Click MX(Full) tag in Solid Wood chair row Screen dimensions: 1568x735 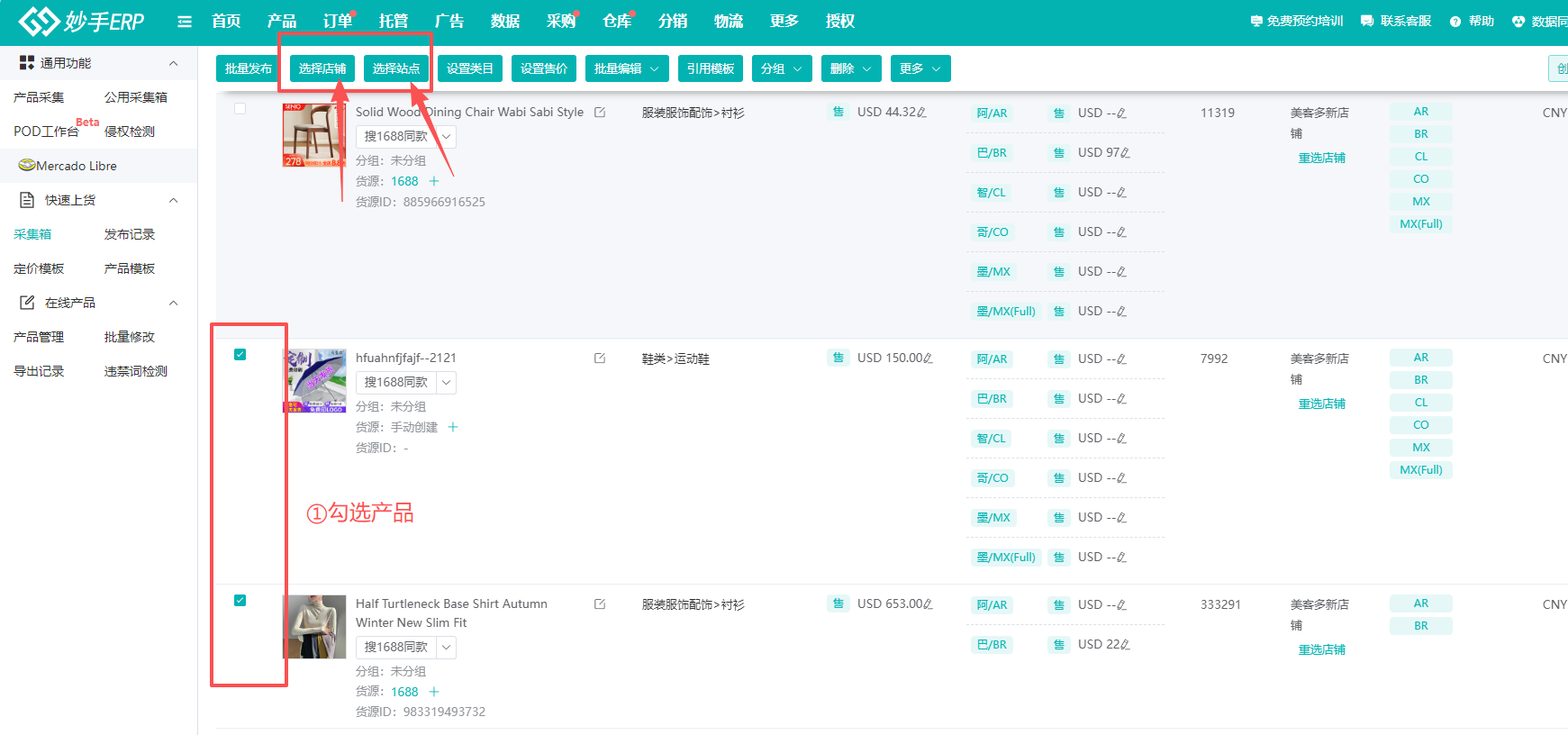pyautogui.click(x=1421, y=224)
